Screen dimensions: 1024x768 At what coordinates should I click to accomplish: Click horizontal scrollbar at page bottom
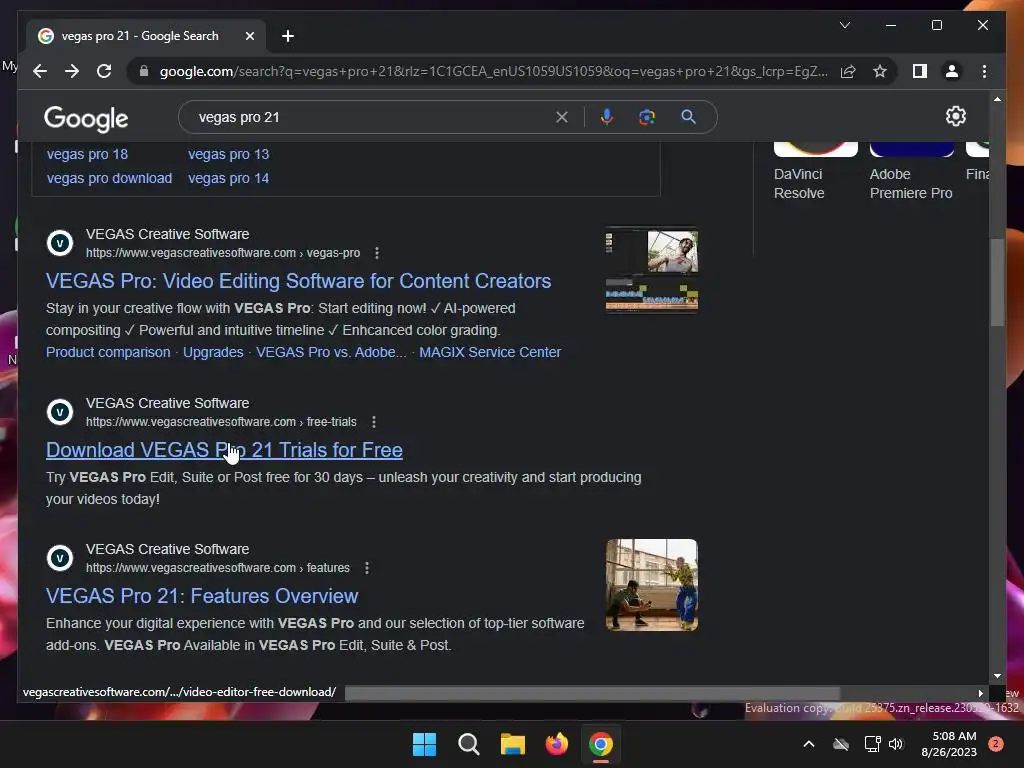[592, 693]
